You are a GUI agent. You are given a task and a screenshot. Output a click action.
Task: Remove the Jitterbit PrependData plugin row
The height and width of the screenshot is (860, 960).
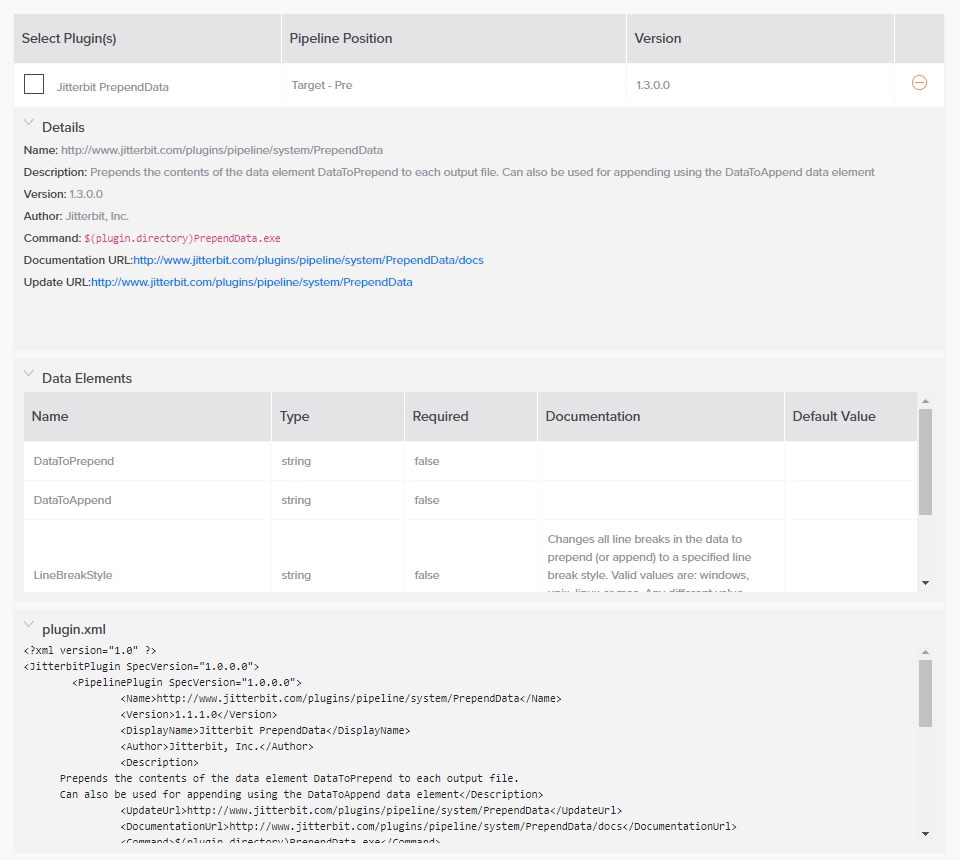pyautogui.click(x=919, y=83)
